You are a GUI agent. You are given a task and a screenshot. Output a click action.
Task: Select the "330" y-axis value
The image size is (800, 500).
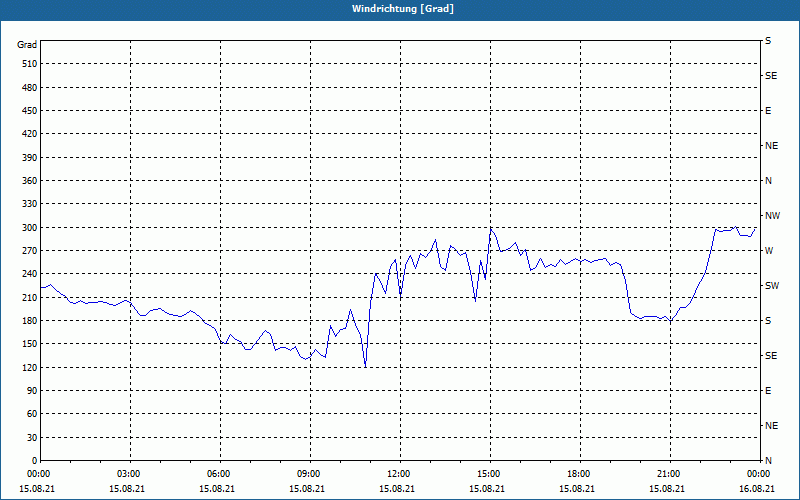pos(30,204)
